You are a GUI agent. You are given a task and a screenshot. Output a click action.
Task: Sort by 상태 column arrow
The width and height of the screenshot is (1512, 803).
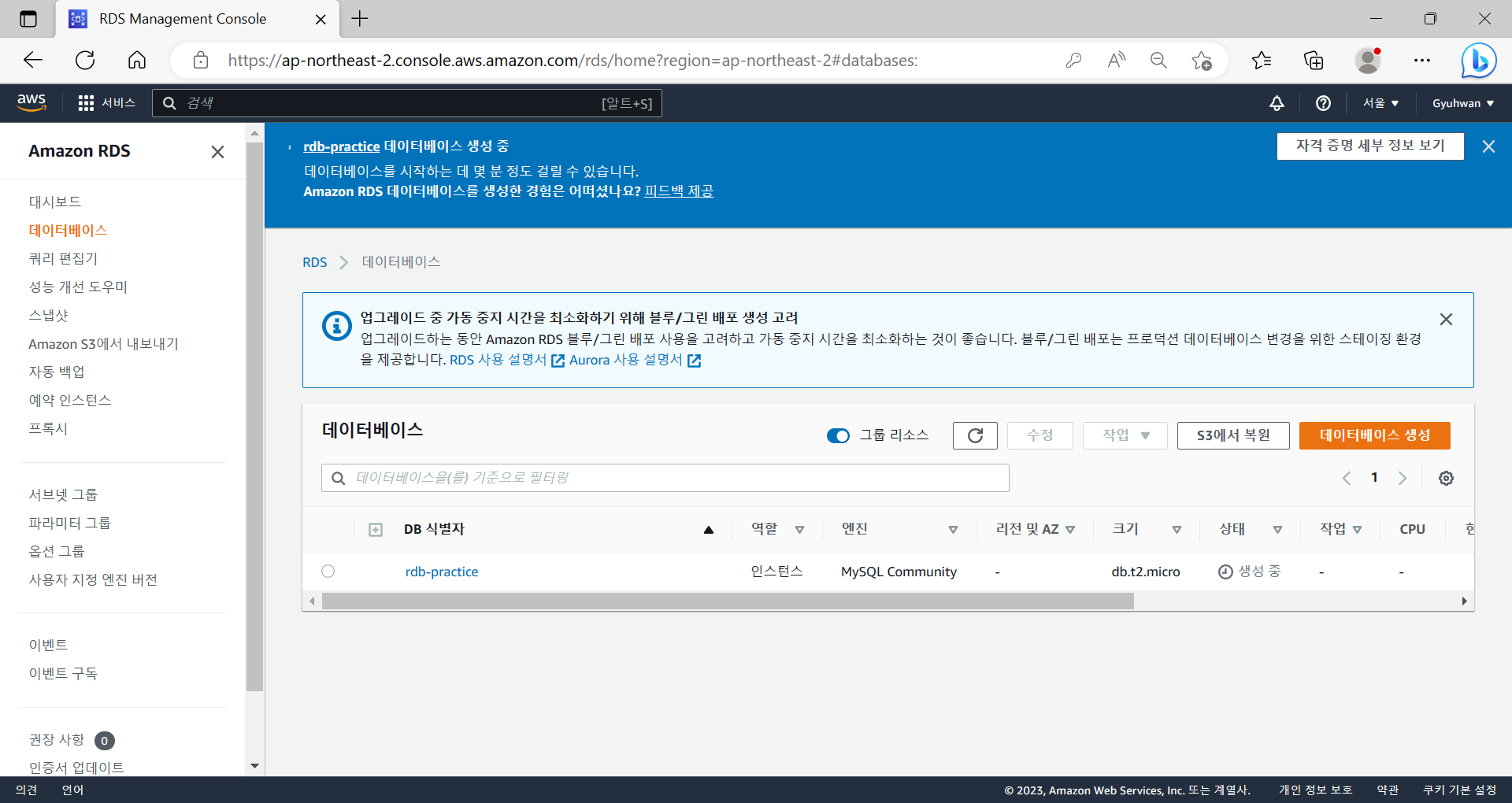click(x=1277, y=530)
